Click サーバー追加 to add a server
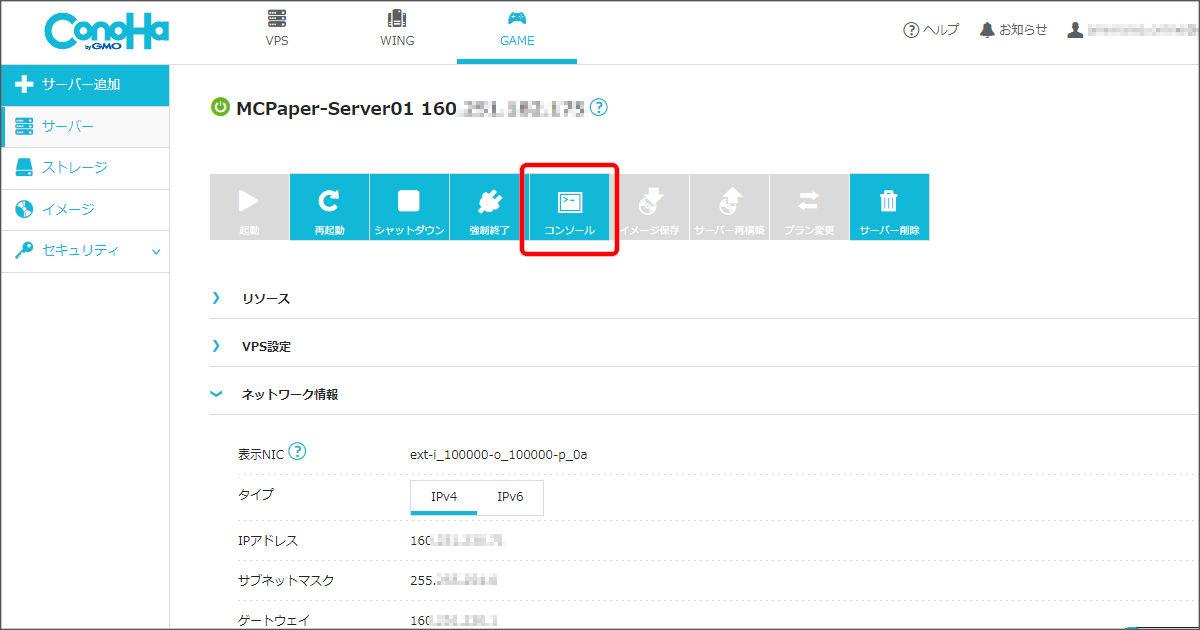1200x630 pixels. point(85,85)
